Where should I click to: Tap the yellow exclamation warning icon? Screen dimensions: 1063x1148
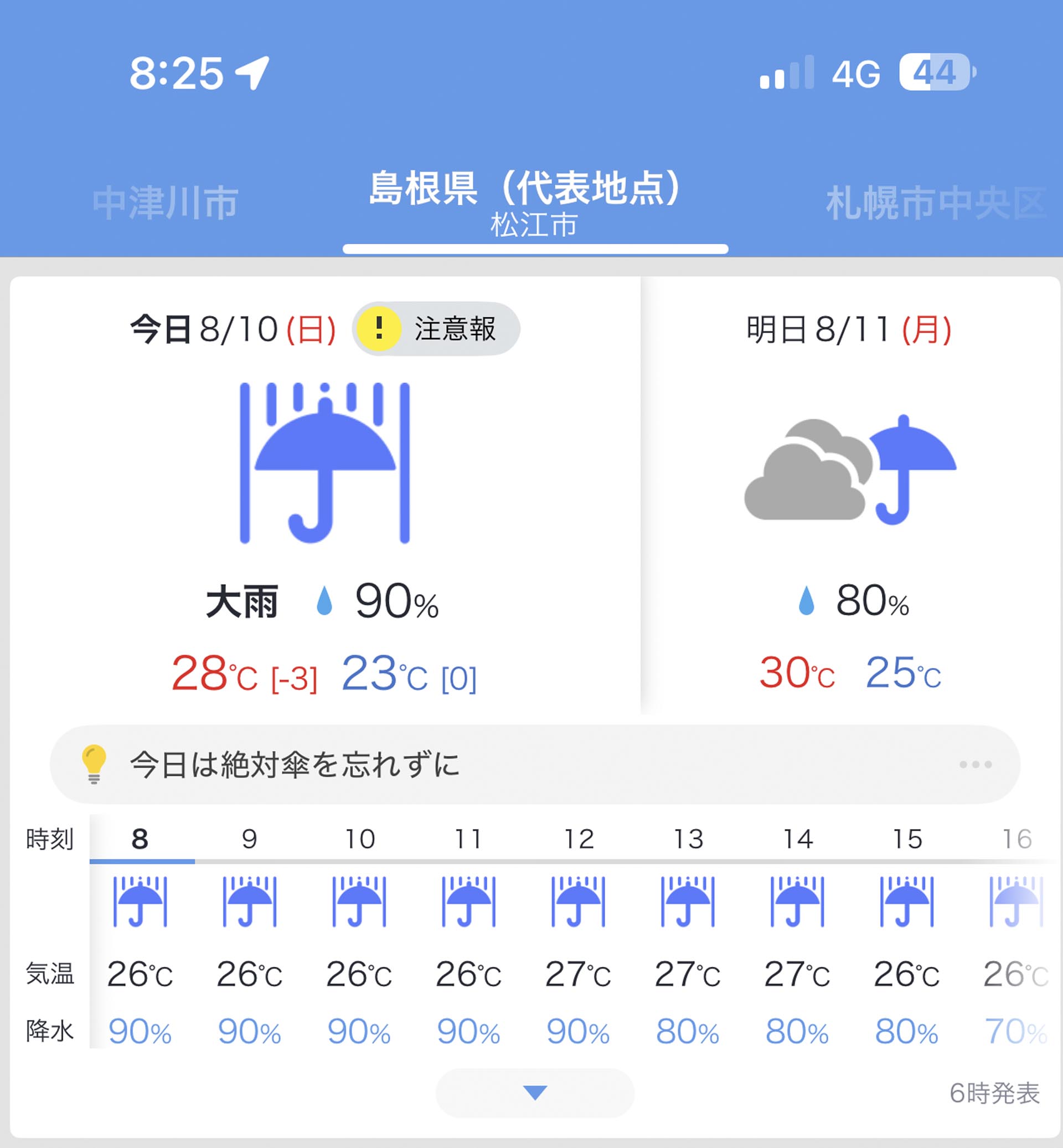coord(379,328)
